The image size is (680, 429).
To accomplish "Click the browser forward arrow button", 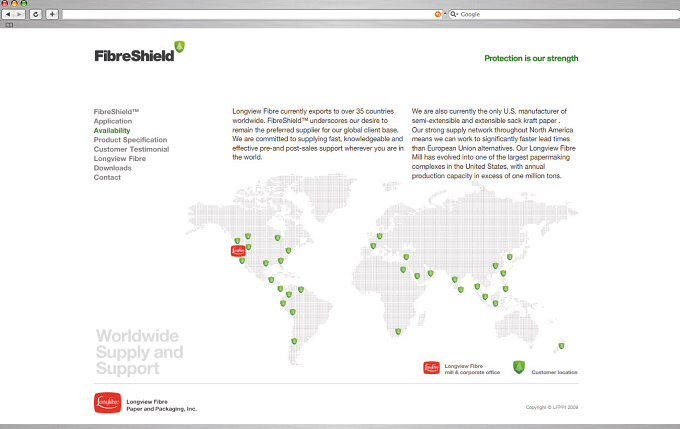I will coord(19,14).
